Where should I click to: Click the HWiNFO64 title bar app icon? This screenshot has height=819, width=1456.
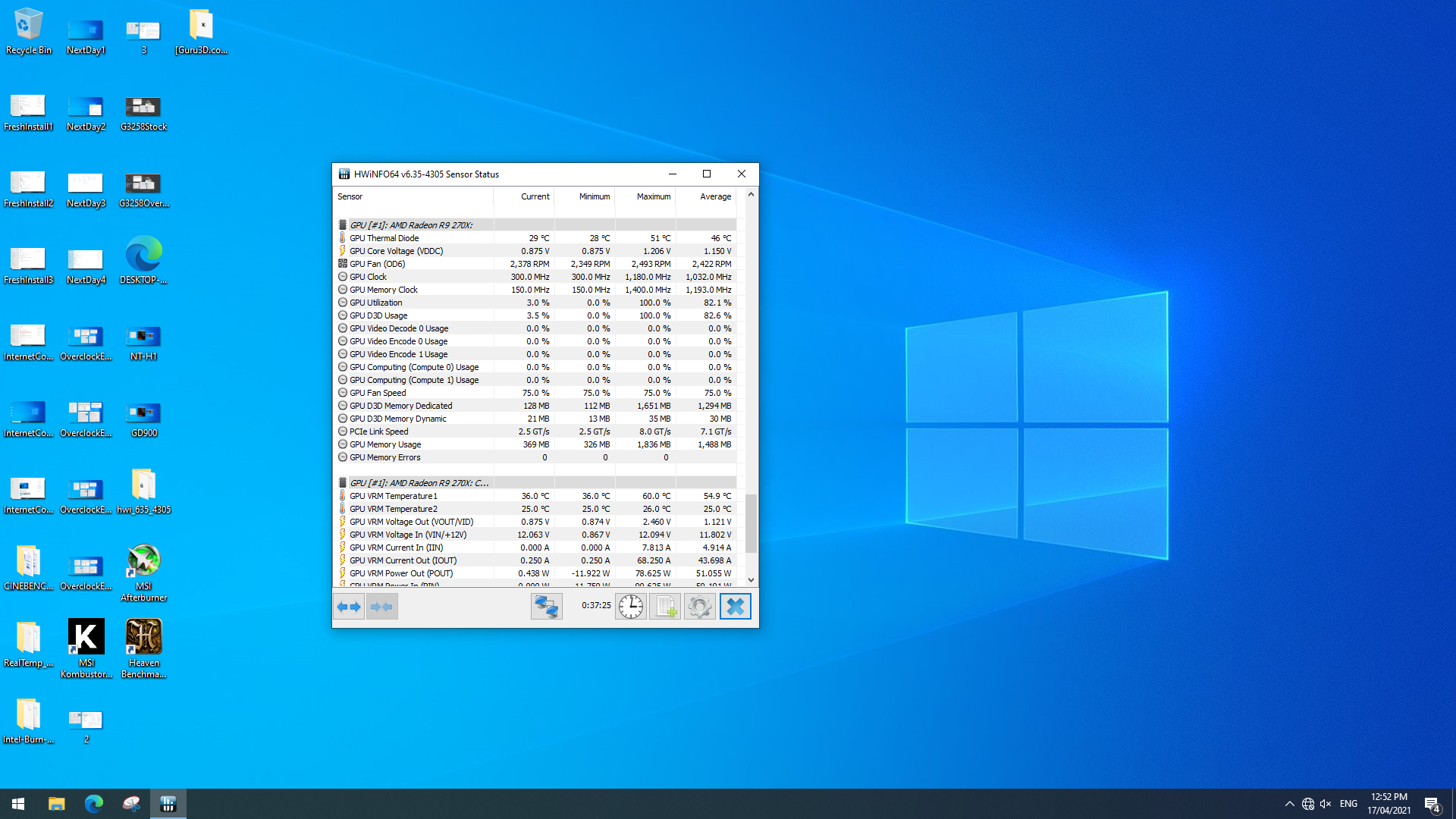pyautogui.click(x=344, y=174)
